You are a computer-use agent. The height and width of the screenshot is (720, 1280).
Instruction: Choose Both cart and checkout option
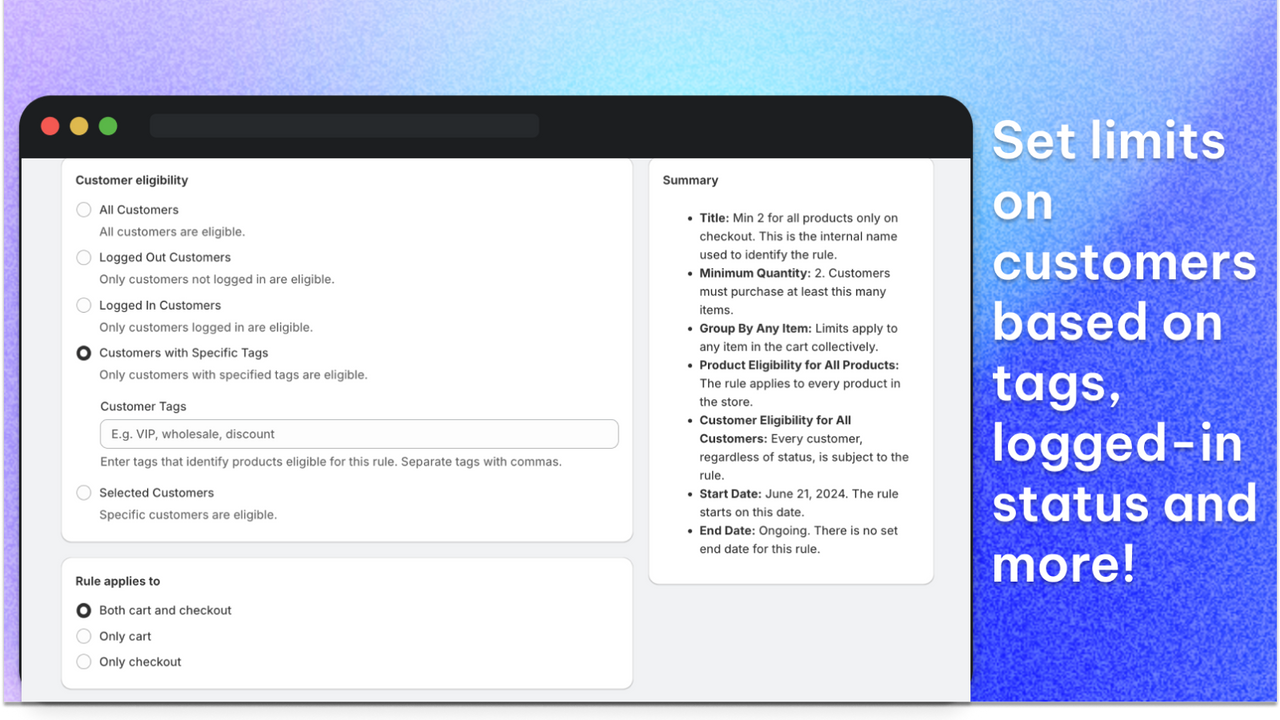[x=83, y=610]
